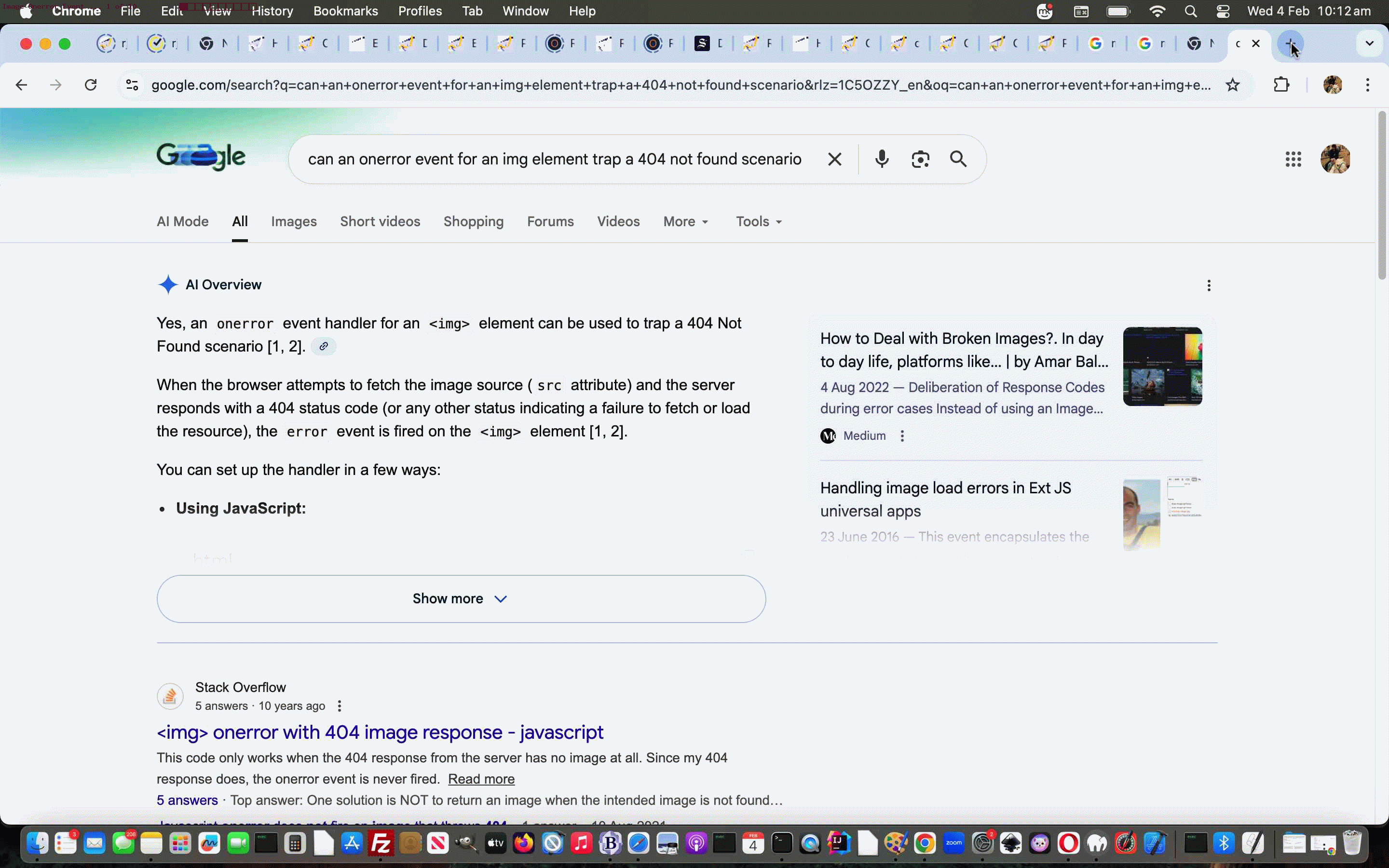This screenshot has width=1389, height=868.
Task: Reload the current page
Action: (x=91, y=85)
